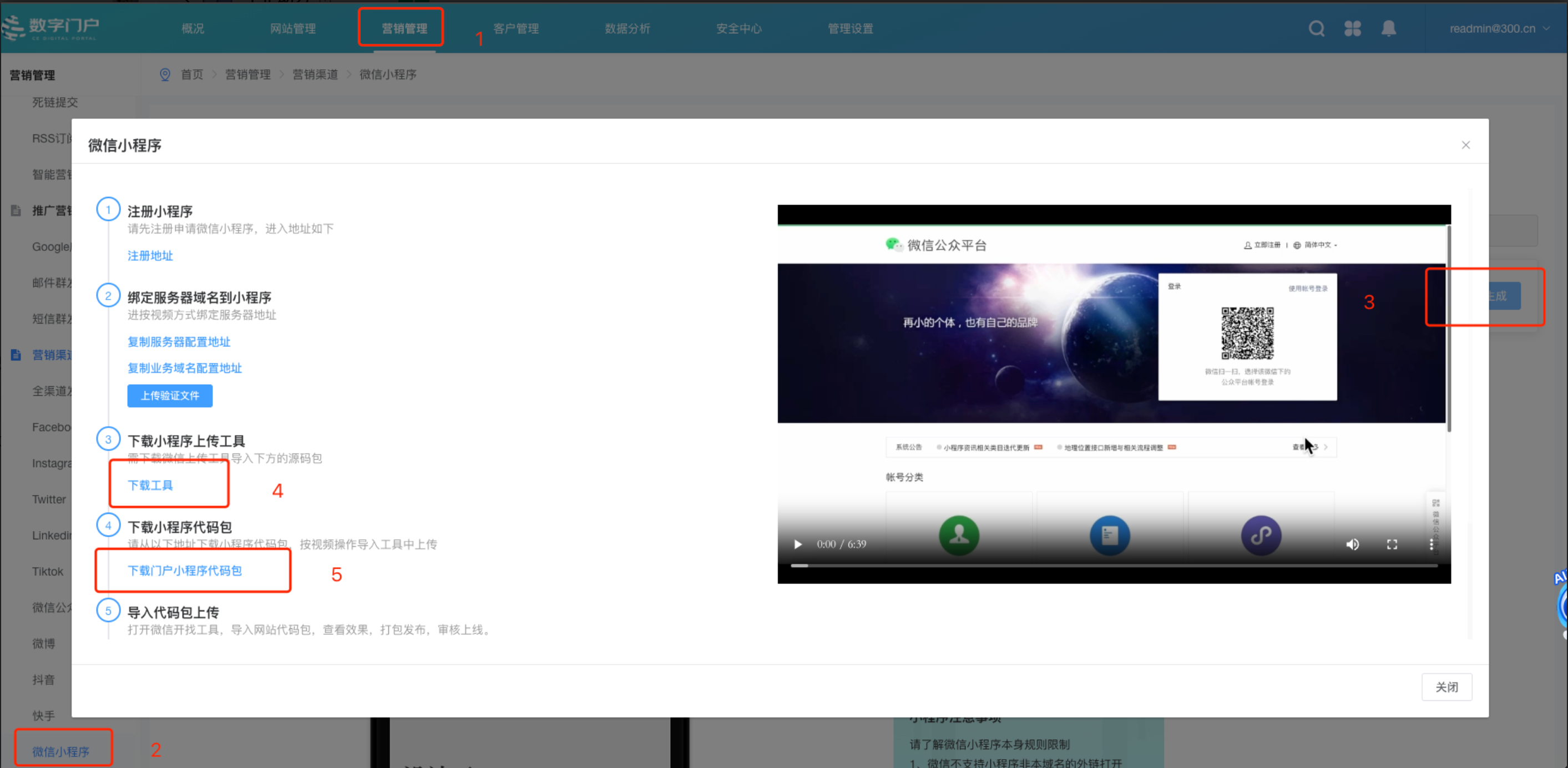Mute the video volume icon
Screen dimensions: 1568x768
(x=1352, y=544)
